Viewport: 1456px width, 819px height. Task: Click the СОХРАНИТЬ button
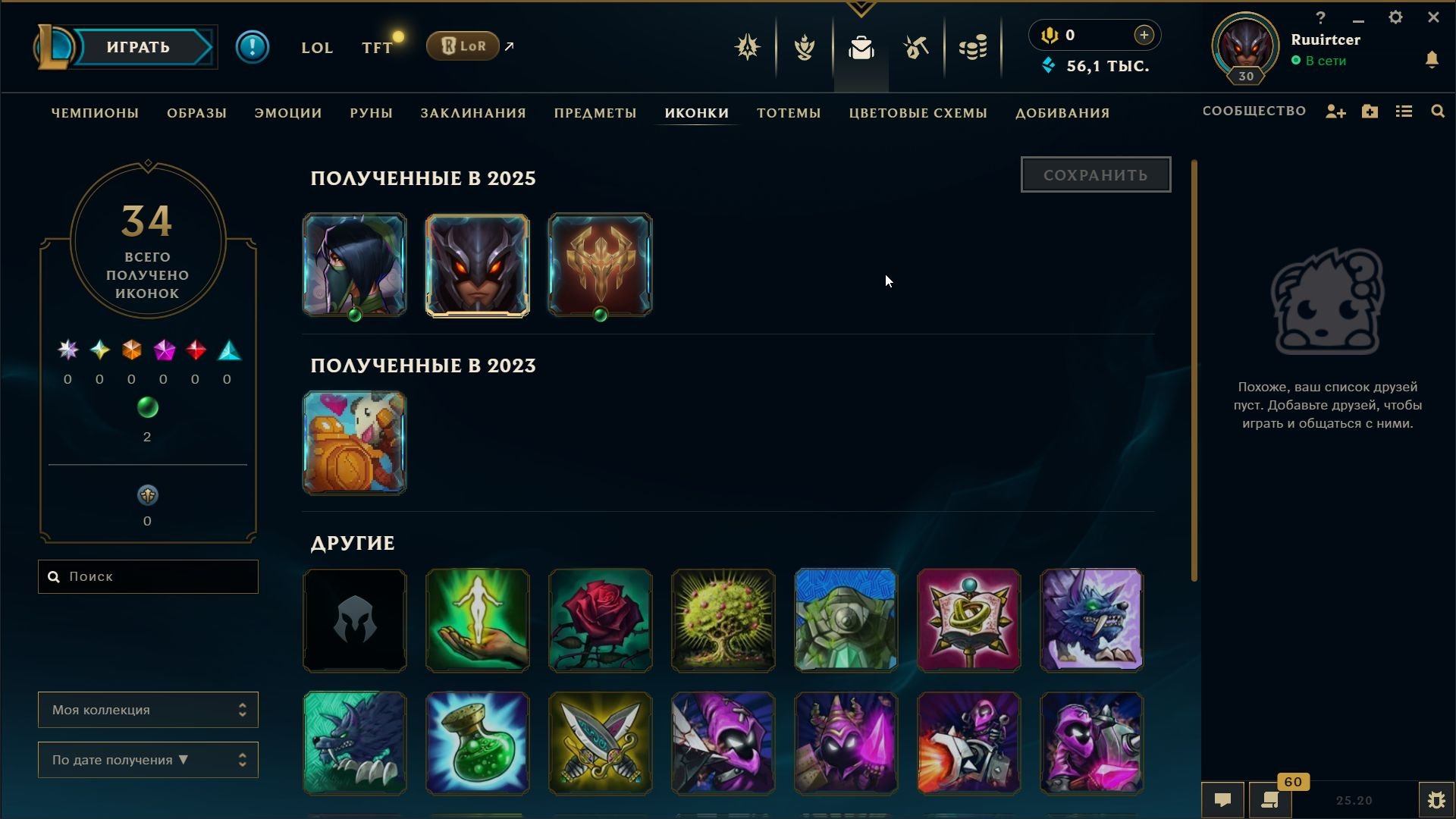pyautogui.click(x=1096, y=175)
